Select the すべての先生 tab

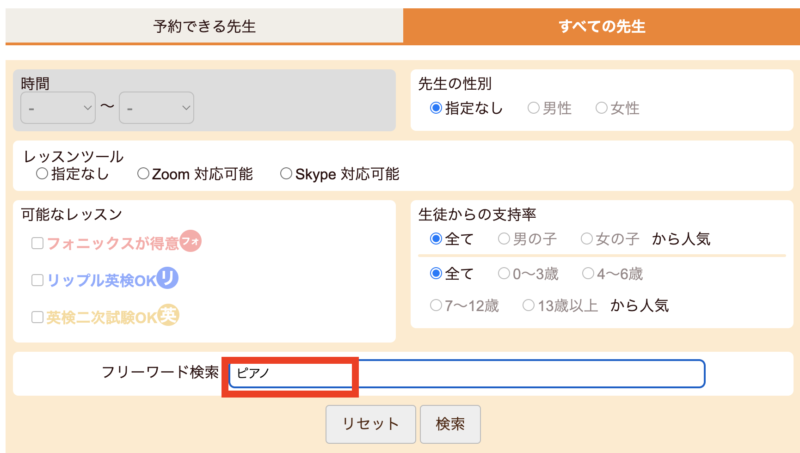pyautogui.click(x=602, y=26)
